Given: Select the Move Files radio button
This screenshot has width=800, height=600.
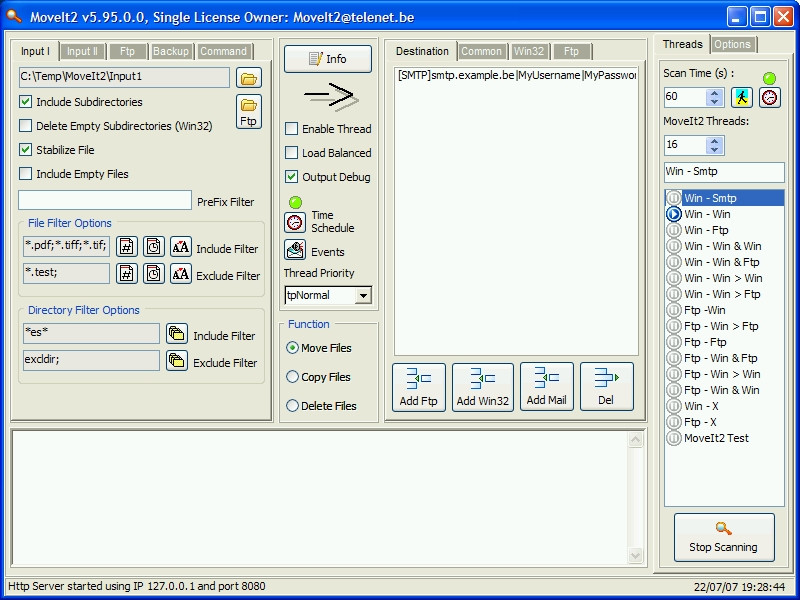Looking at the screenshot, I should click(x=292, y=347).
